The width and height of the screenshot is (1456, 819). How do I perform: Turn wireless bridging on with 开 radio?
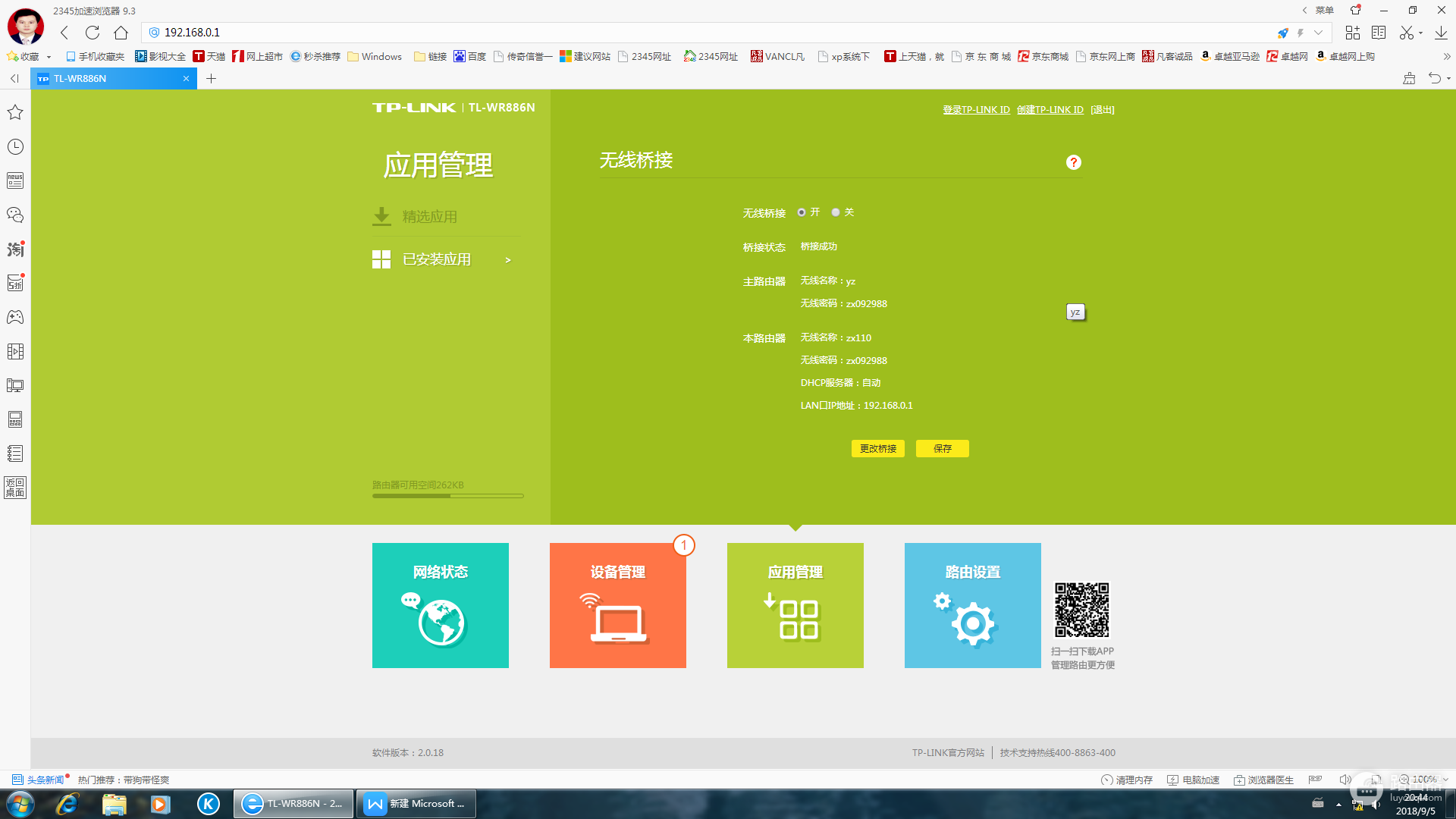coord(802,212)
